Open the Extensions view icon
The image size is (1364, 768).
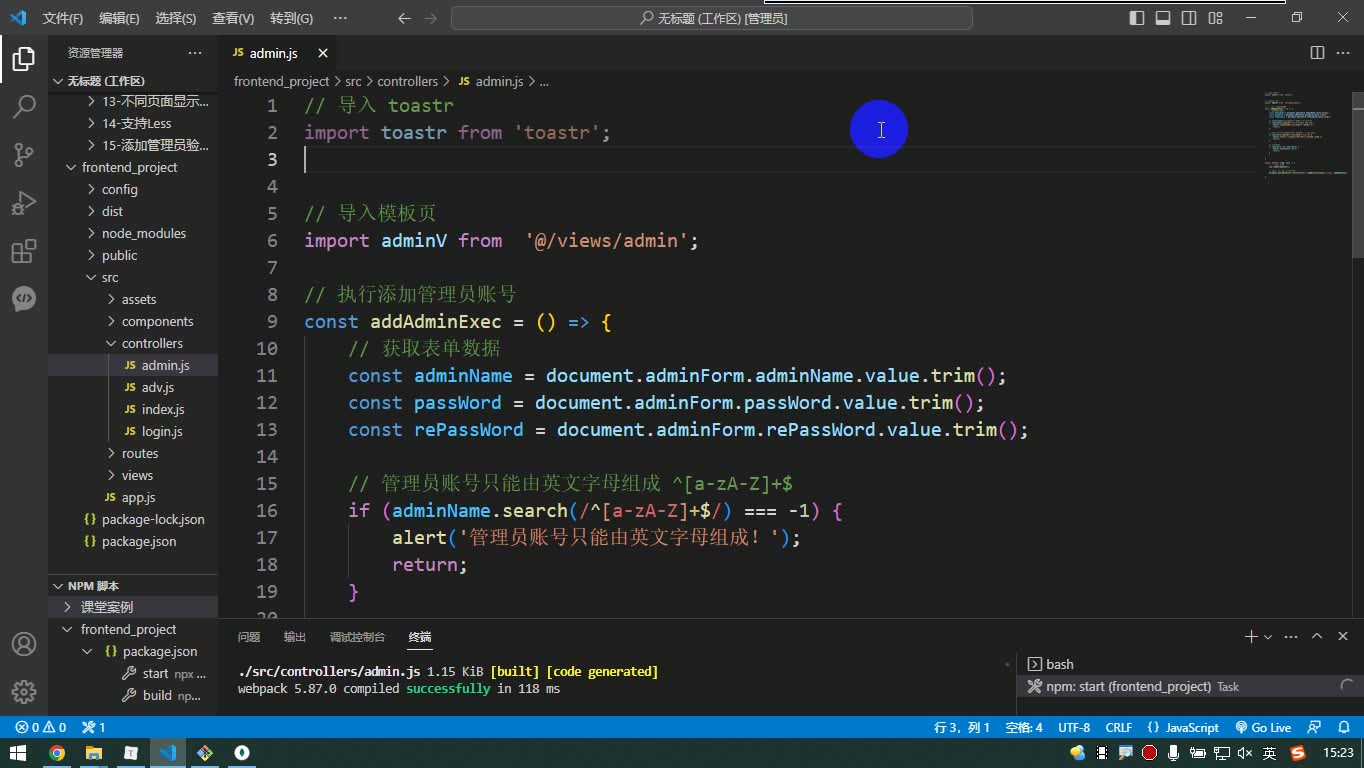(24, 250)
